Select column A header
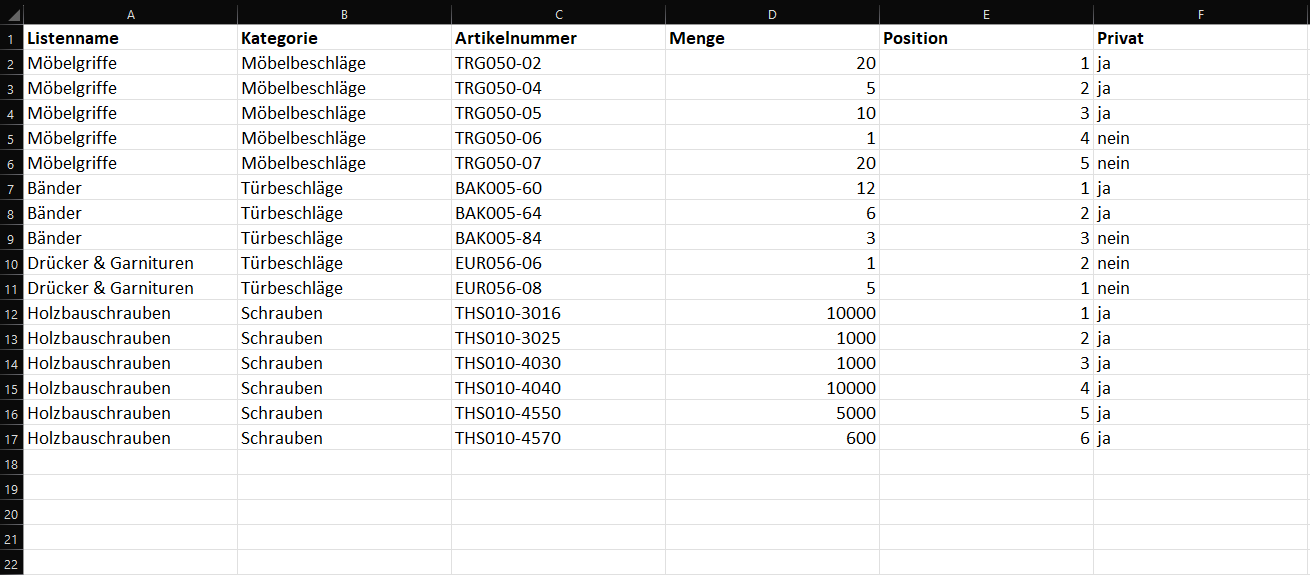Image resolution: width=1310 pixels, height=575 pixels. click(131, 14)
